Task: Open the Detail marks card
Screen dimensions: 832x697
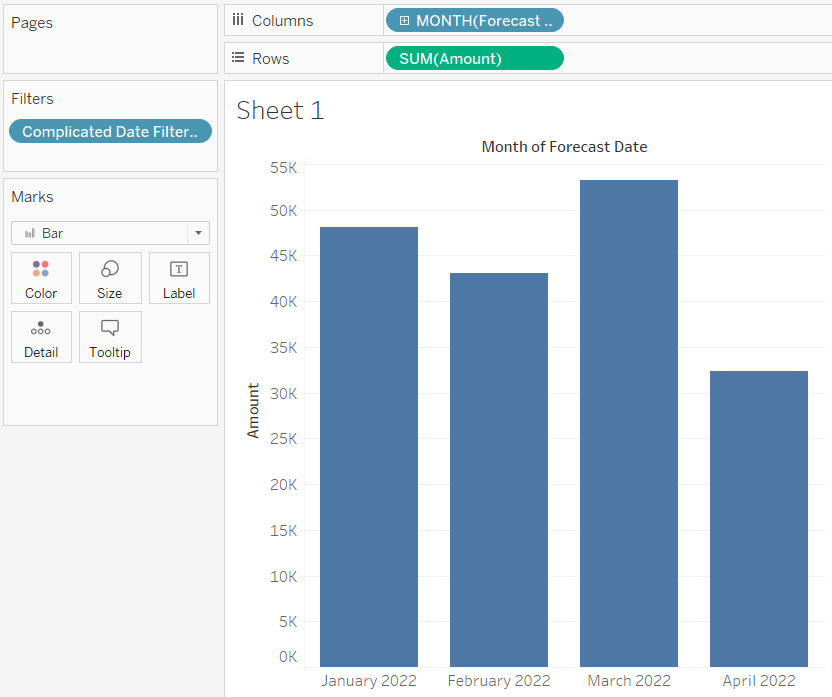Action: point(41,337)
